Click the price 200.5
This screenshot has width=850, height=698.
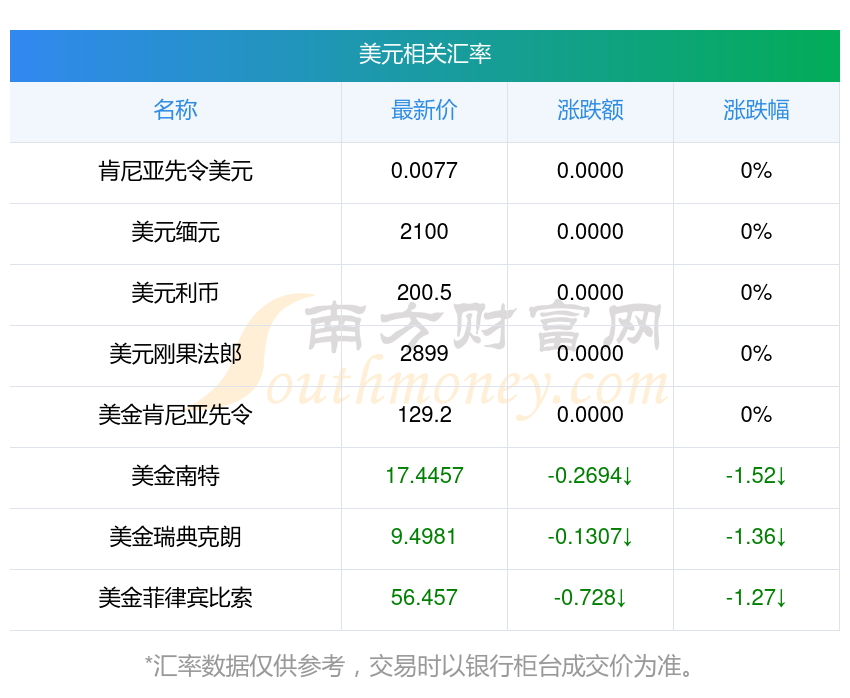click(424, 293)
